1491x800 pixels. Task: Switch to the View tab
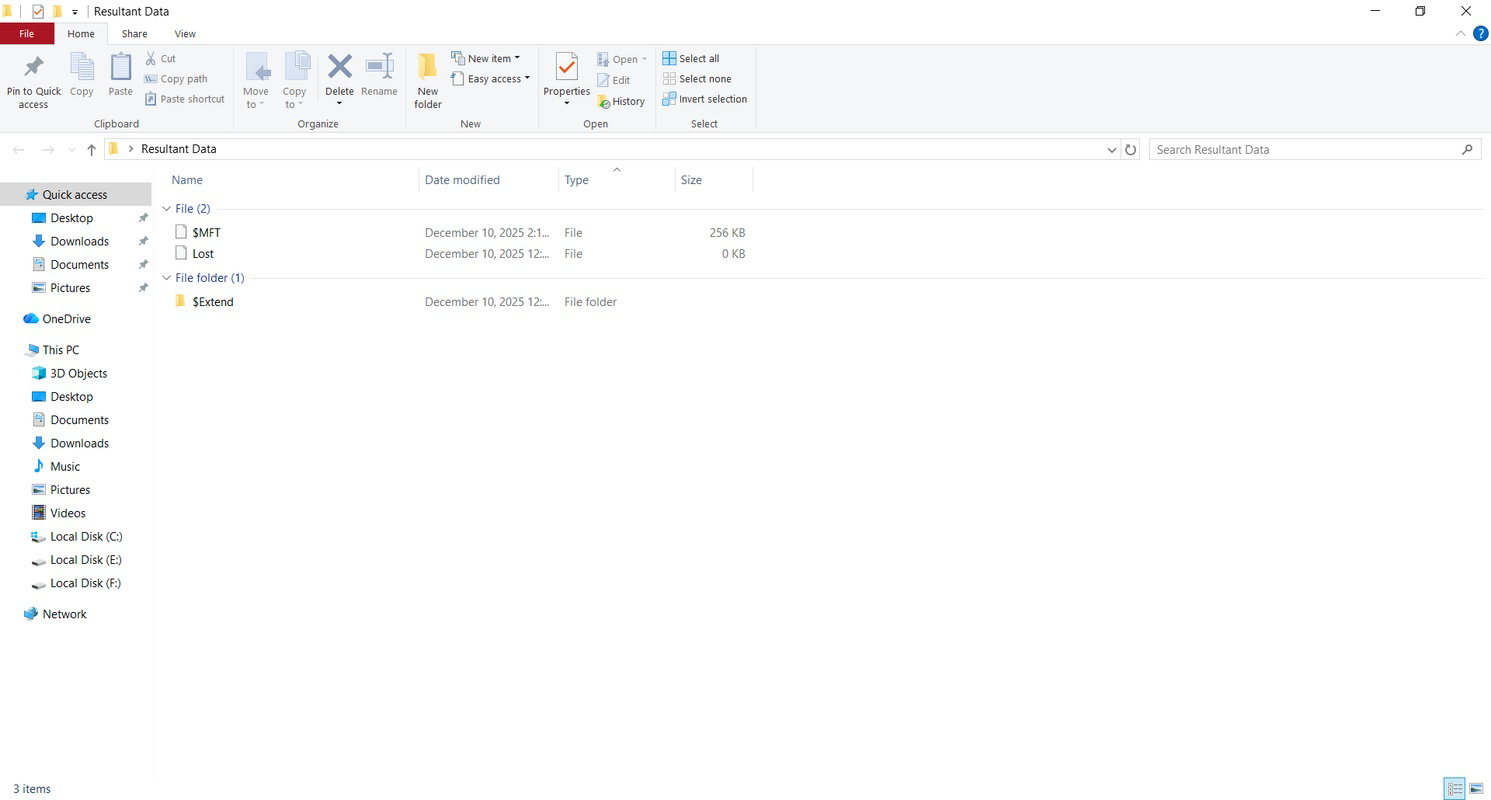point(184,33)
